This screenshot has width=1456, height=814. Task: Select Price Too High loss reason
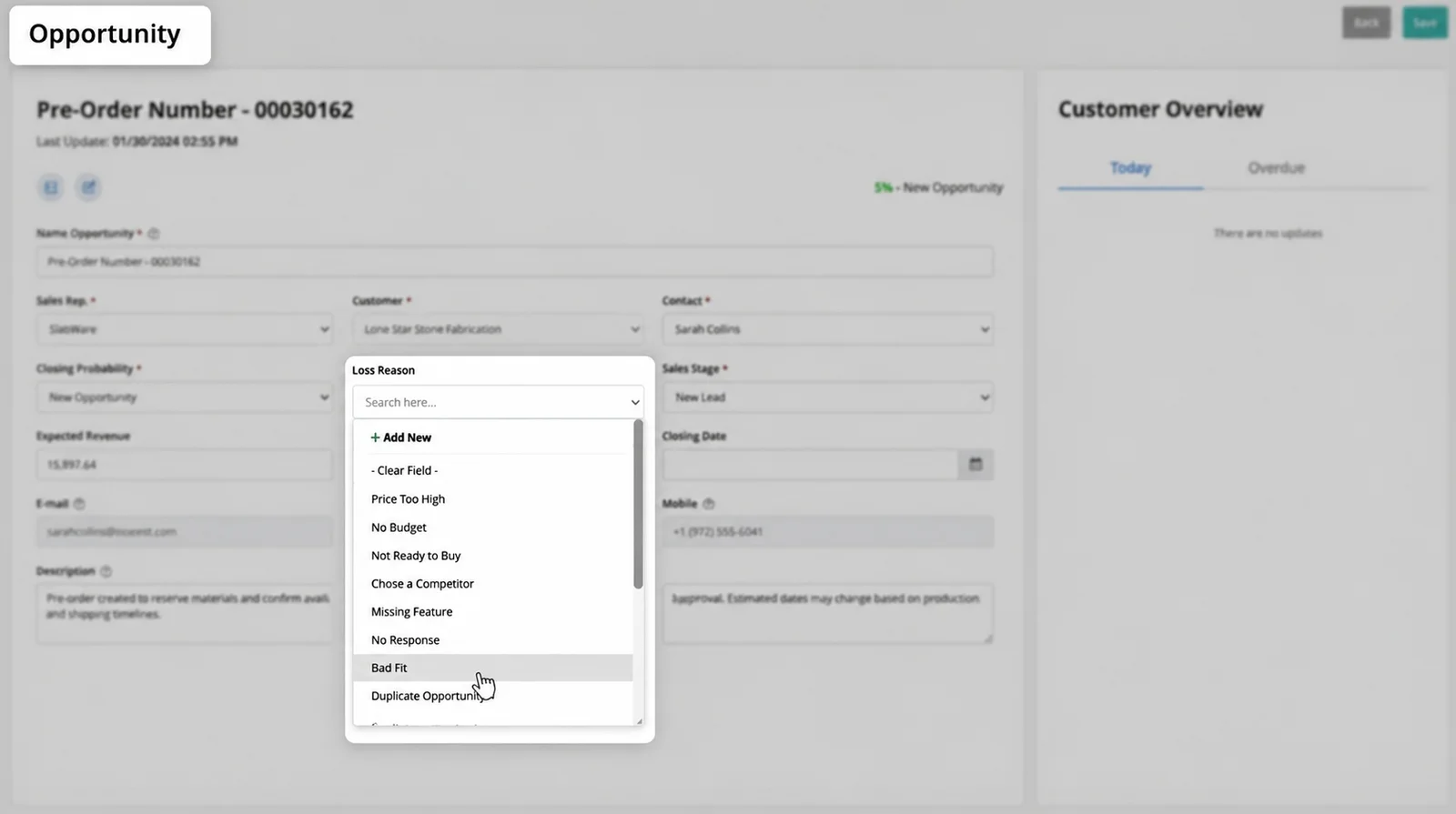click(x=492, y=498)
